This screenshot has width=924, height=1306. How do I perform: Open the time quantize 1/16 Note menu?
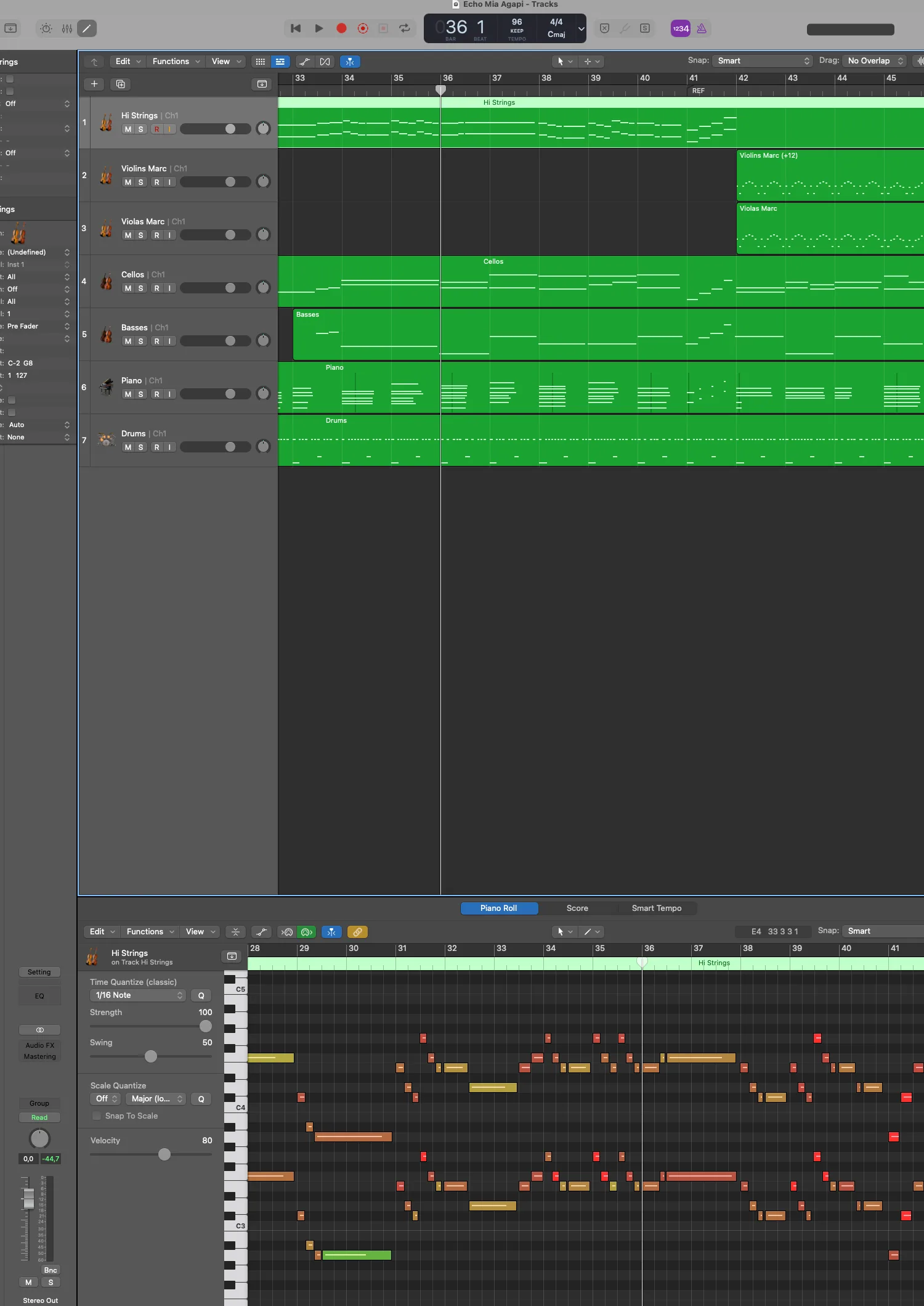click(138, 995)
